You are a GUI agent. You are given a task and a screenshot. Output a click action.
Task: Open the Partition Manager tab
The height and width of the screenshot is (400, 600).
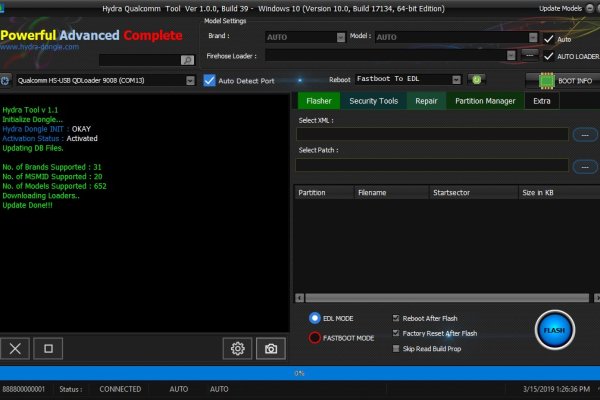click(x=485, y=101)
